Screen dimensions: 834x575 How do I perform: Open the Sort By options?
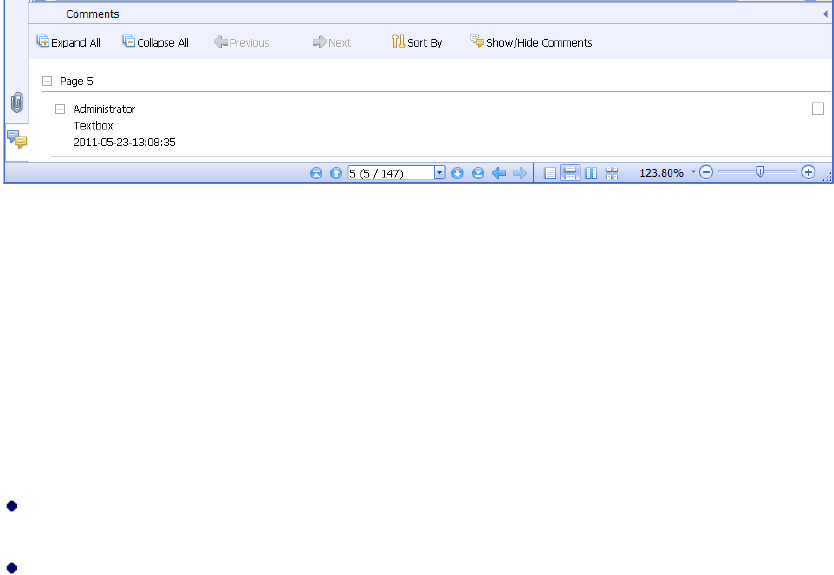[416, 42]
